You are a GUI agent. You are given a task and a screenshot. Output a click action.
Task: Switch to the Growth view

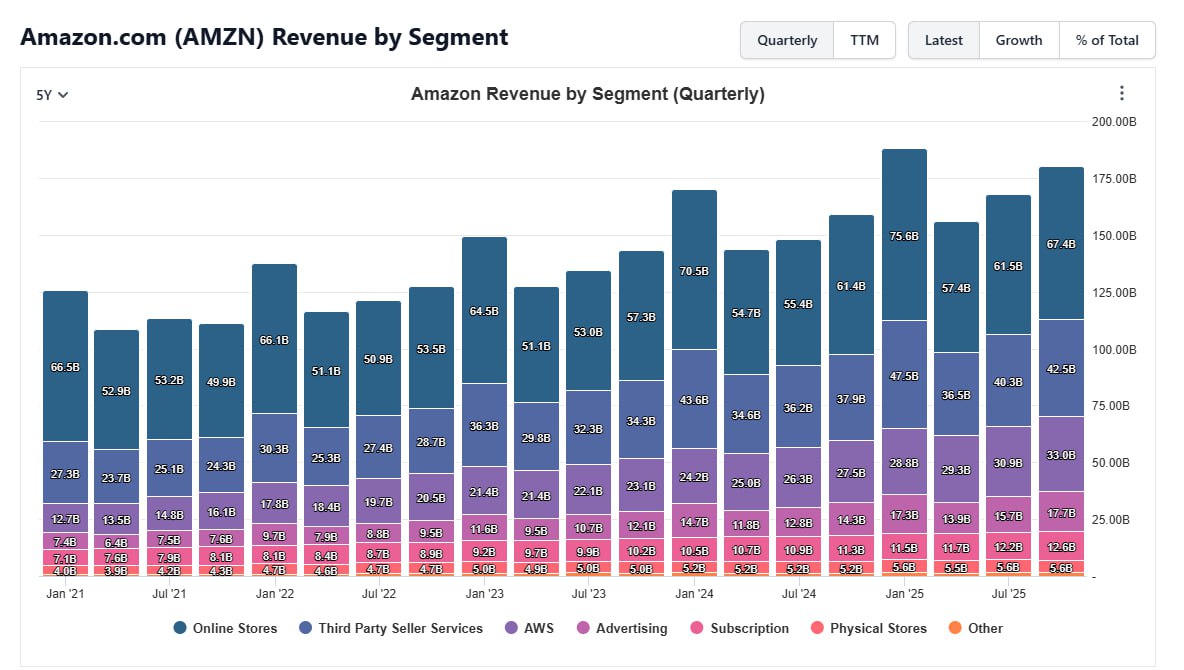(1019, 40)
